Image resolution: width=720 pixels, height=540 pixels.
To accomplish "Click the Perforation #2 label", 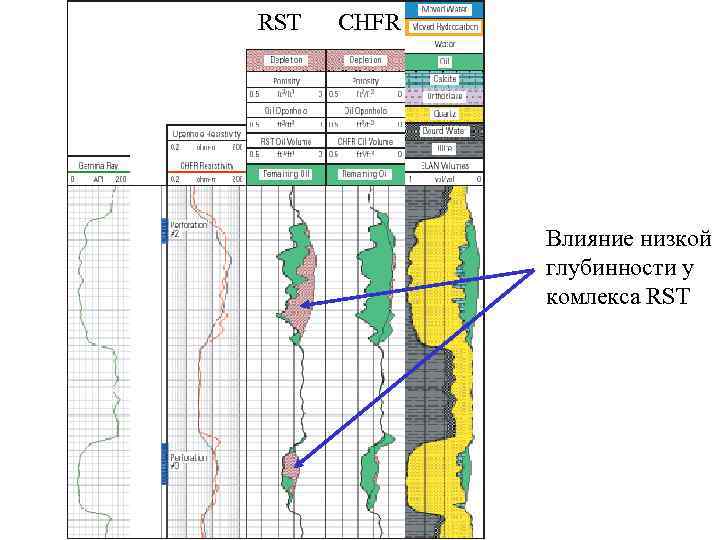I will point(188,230).
